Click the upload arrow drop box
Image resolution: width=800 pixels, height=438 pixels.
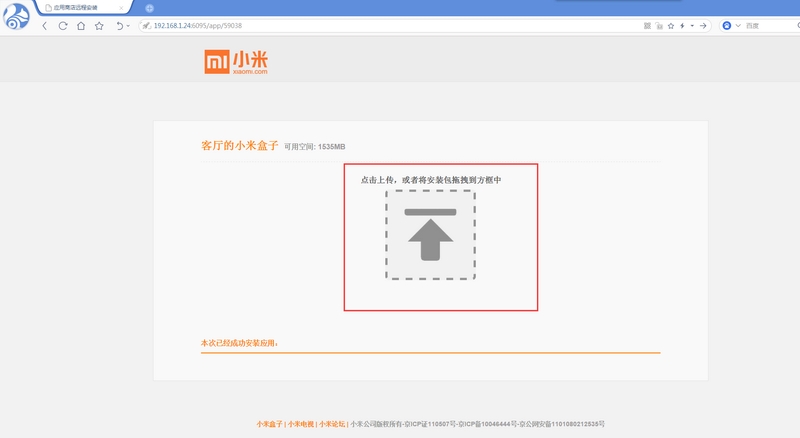pos(430,235)
